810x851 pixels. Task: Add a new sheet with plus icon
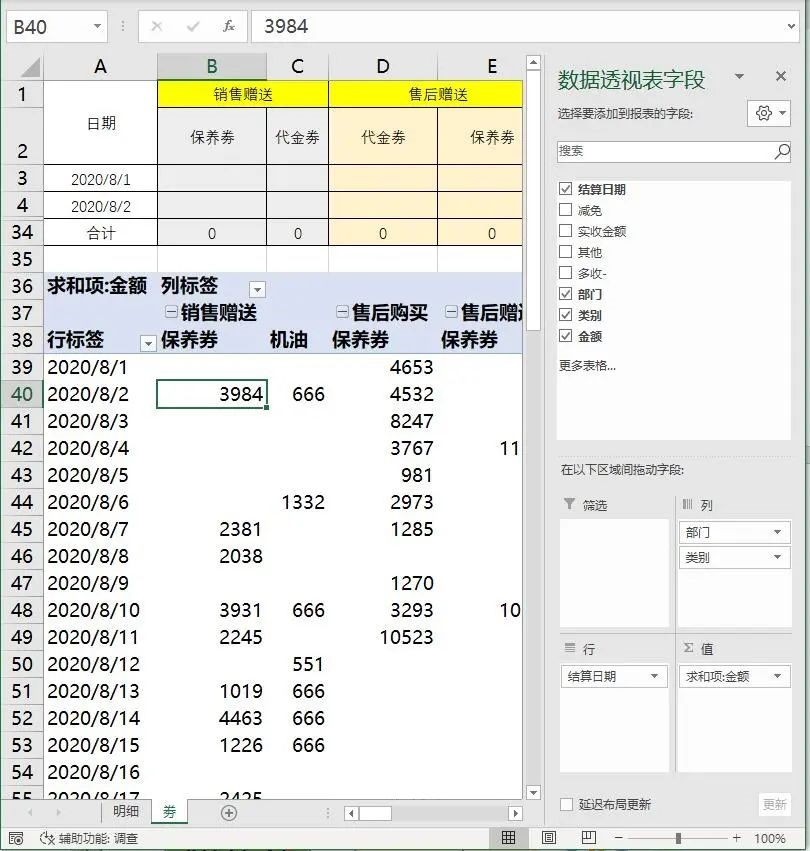pyautogui.click(x=229, y=812)
